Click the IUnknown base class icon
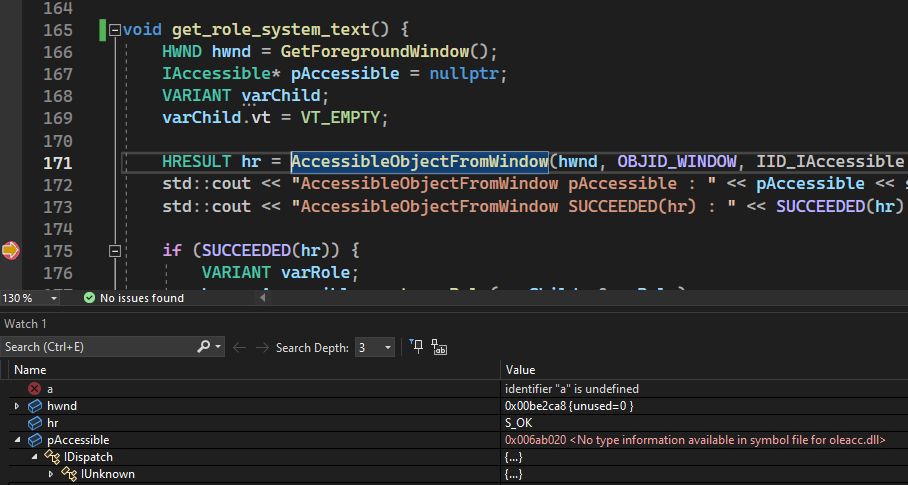 pos(69,474)
